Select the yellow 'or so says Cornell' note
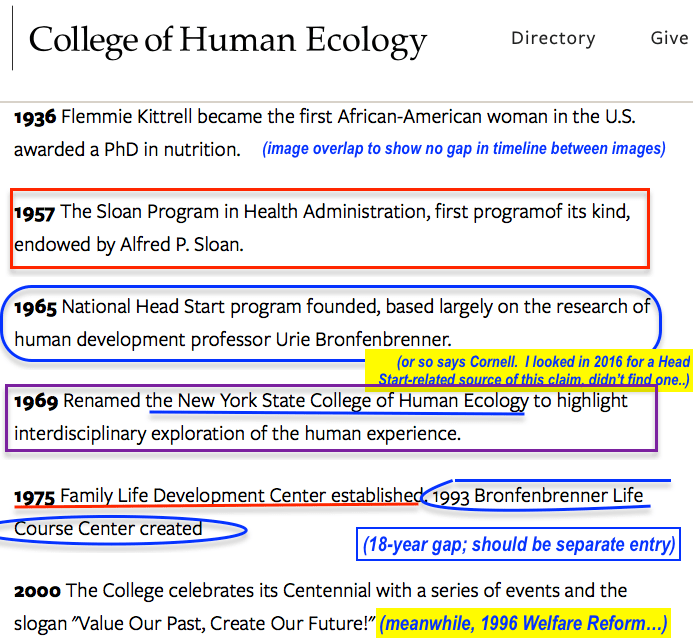 click(x=530, y=370)
